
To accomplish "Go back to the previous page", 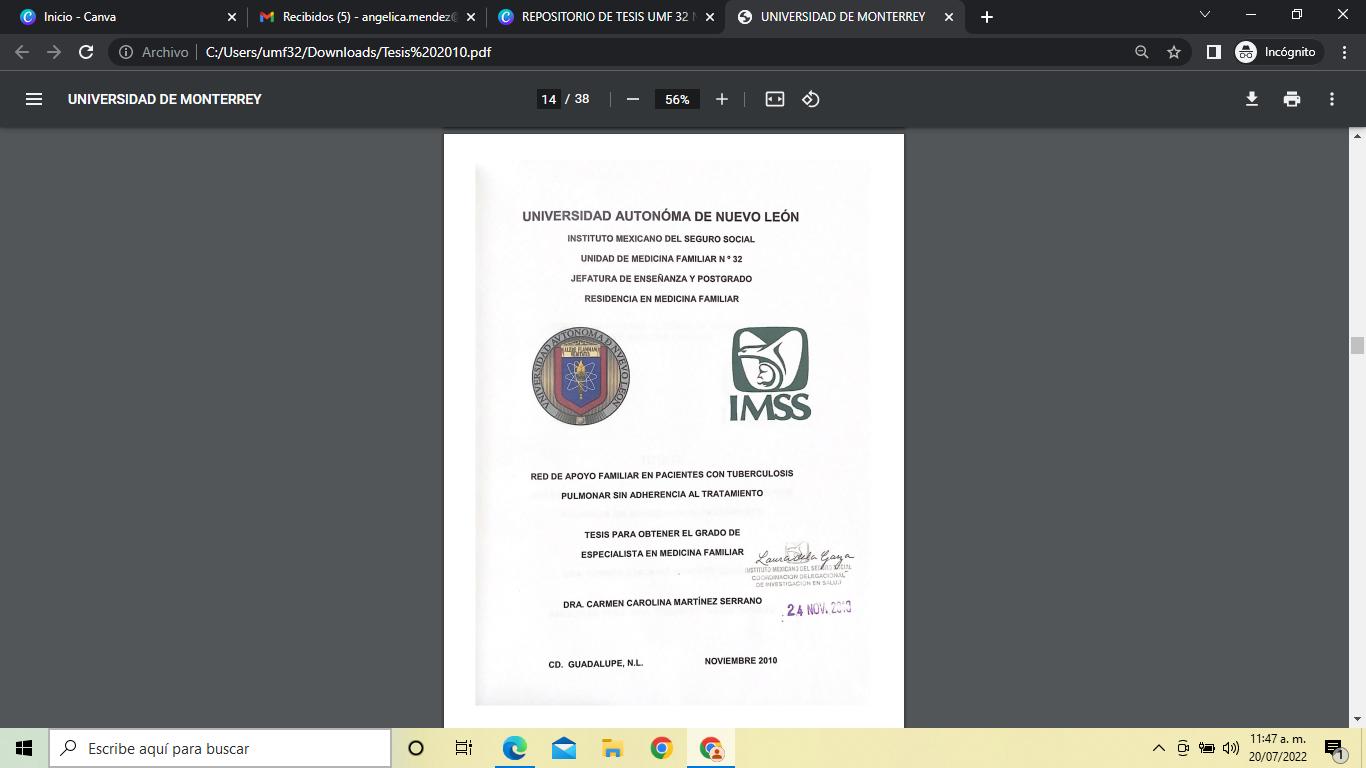I will click(x=22, y=52).
